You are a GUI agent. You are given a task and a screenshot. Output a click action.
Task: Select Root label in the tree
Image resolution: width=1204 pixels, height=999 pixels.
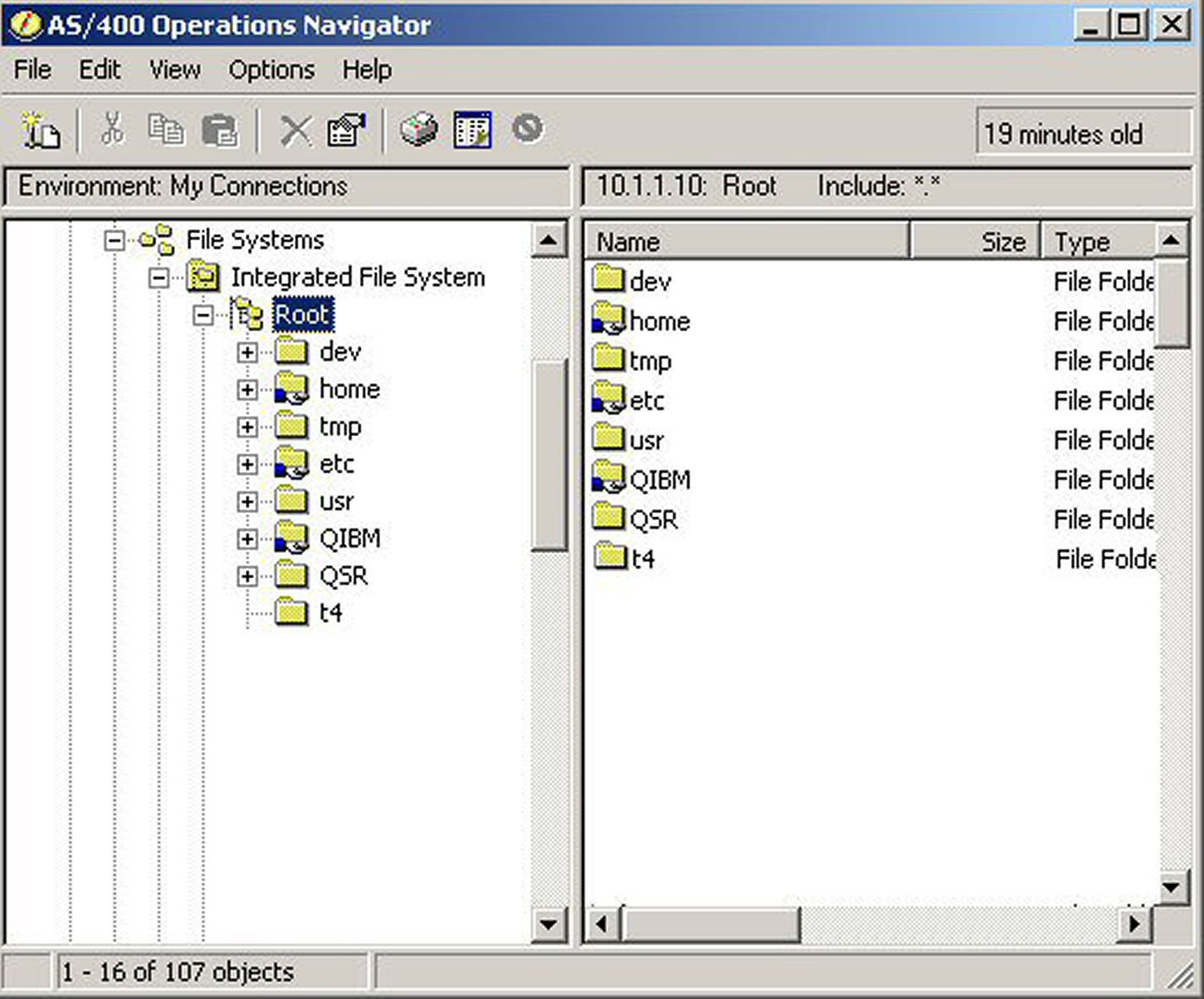pyautogui.click(x=302, y=315)
